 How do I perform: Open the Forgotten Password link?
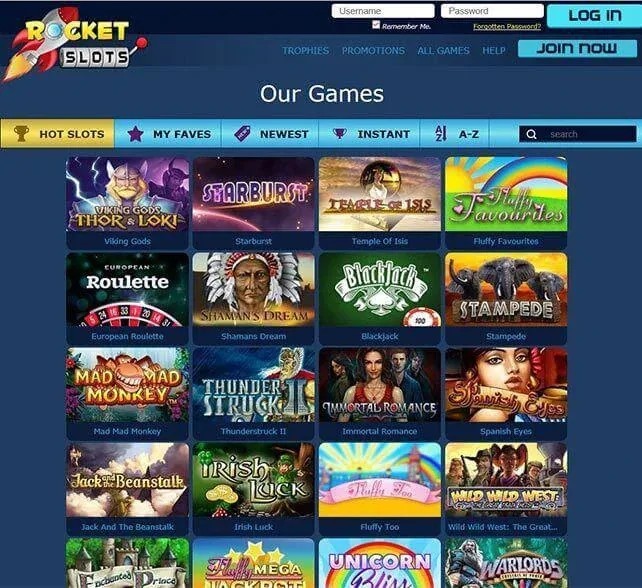click(507, 27)
